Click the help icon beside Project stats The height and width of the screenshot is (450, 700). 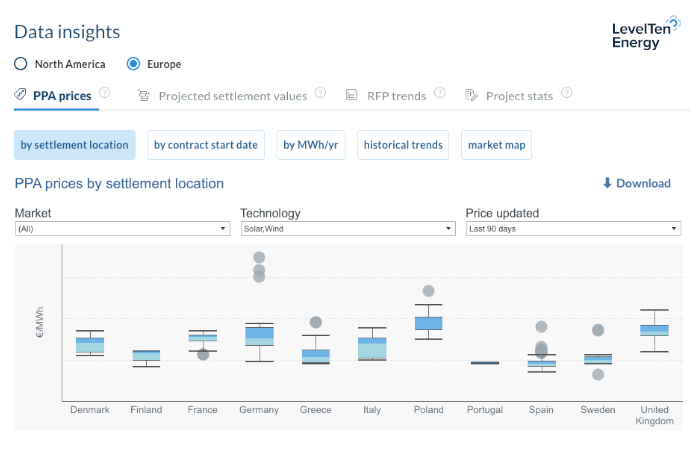click(566, 93)
